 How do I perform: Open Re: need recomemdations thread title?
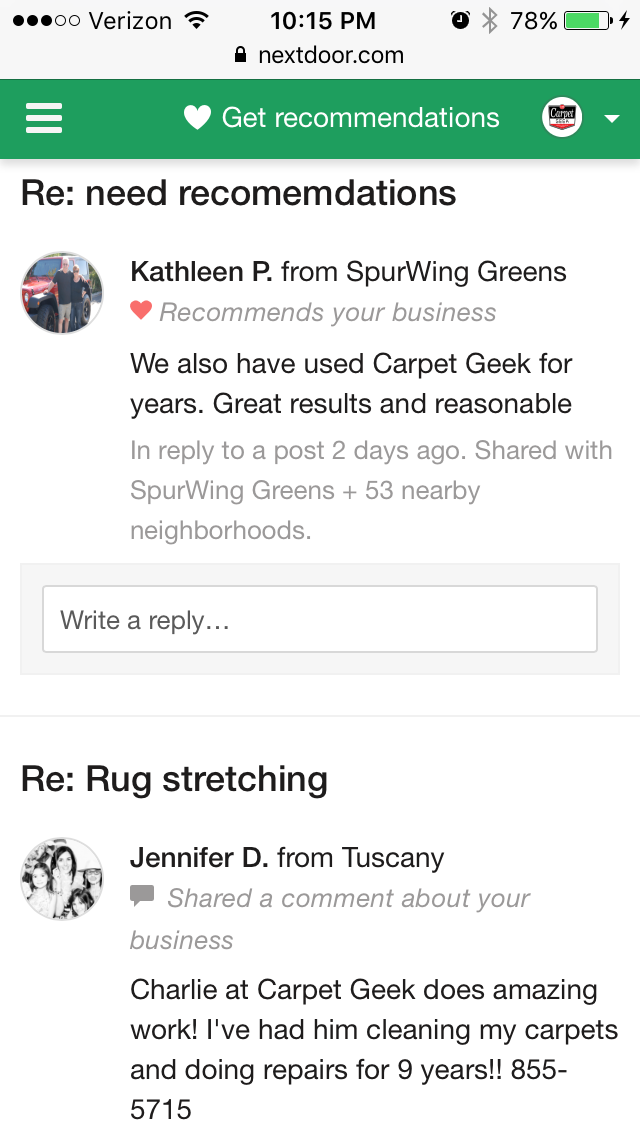[x=238, y=193]
